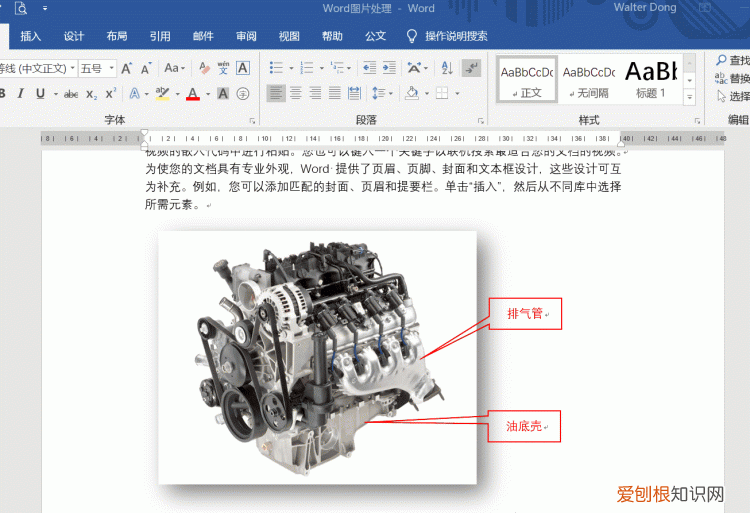Image resolution: width=750 pixels, height=513 pixels.
Task: Click the Sort A-Z icon
Action: tap(447, 68)
